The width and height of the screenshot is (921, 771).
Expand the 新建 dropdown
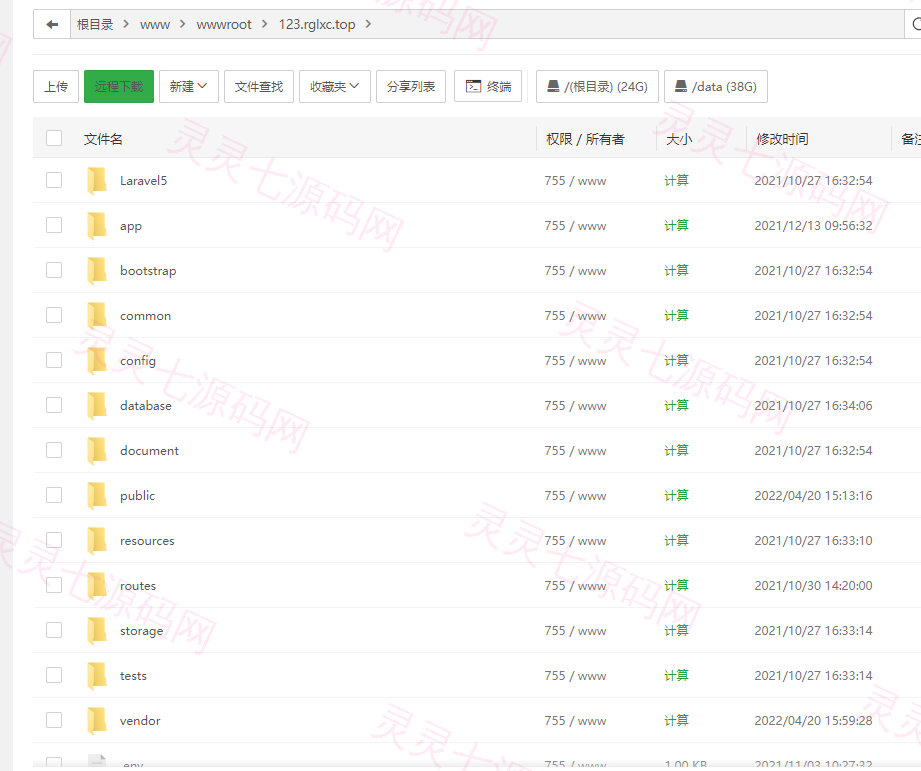click(189, 86)
